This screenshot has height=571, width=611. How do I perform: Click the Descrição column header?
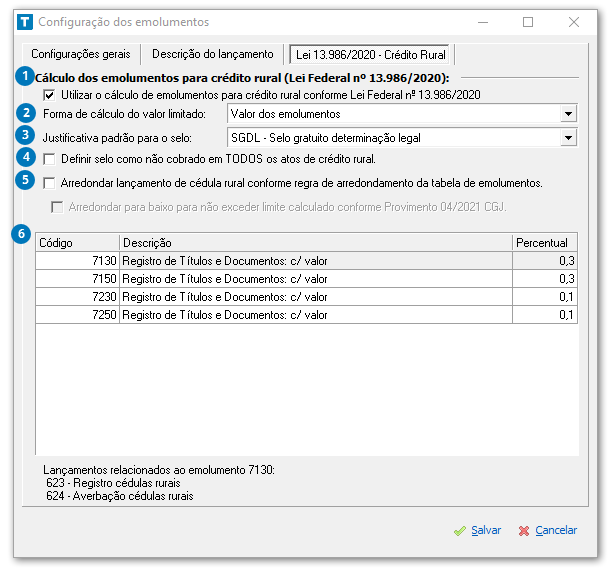point(316,243)
